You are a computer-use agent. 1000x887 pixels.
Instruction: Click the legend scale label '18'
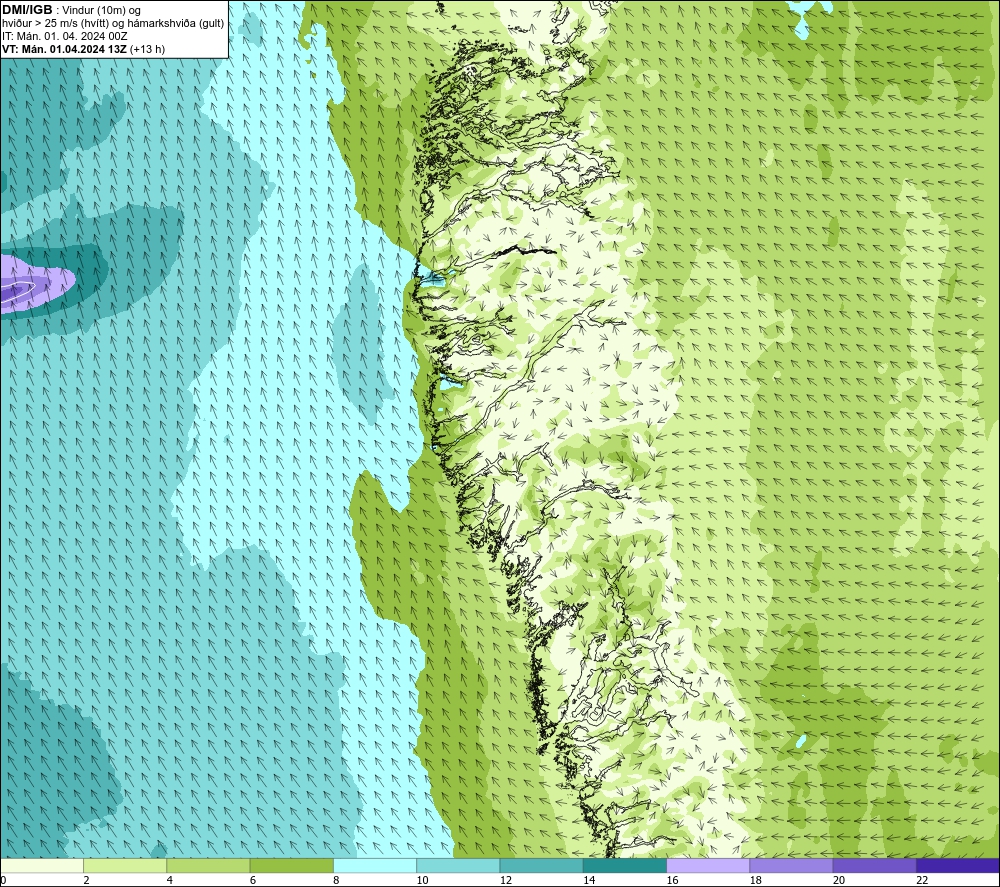click(756, 880)
